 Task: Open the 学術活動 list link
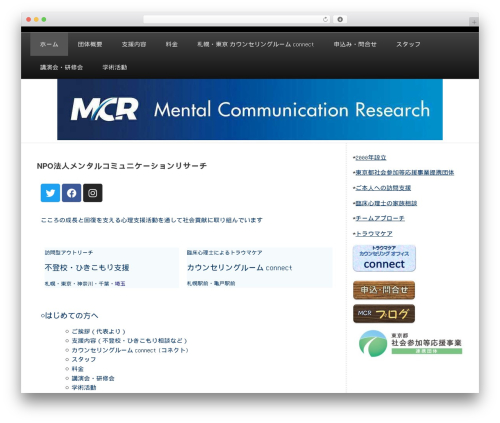(84, 387)
